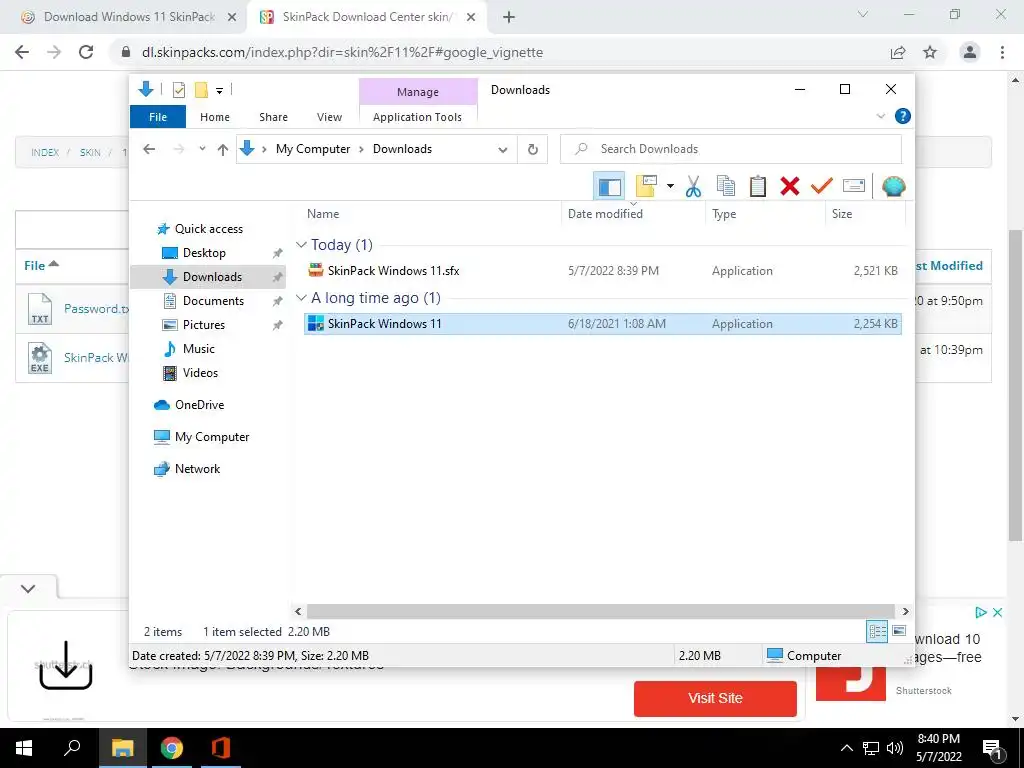Open the dropdown arrow beside new folder icon
This screenshot has height=768, width=1024.
click(670, 187)
